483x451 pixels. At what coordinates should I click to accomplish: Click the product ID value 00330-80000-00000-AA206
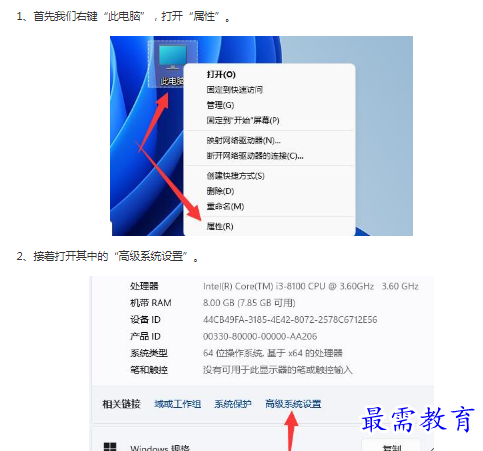click(260, 336)
